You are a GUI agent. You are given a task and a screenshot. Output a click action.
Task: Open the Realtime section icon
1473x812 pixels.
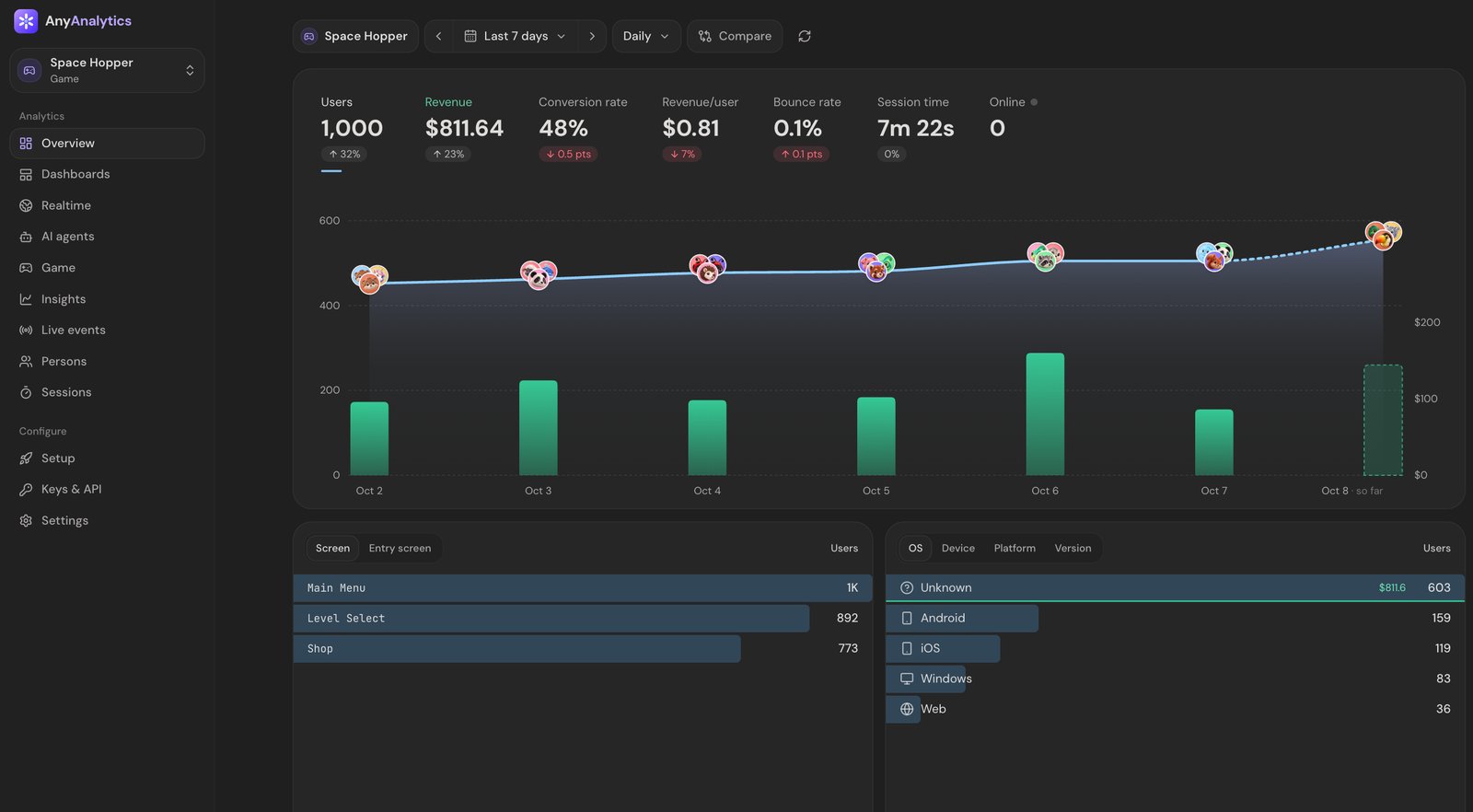(26, 205)
